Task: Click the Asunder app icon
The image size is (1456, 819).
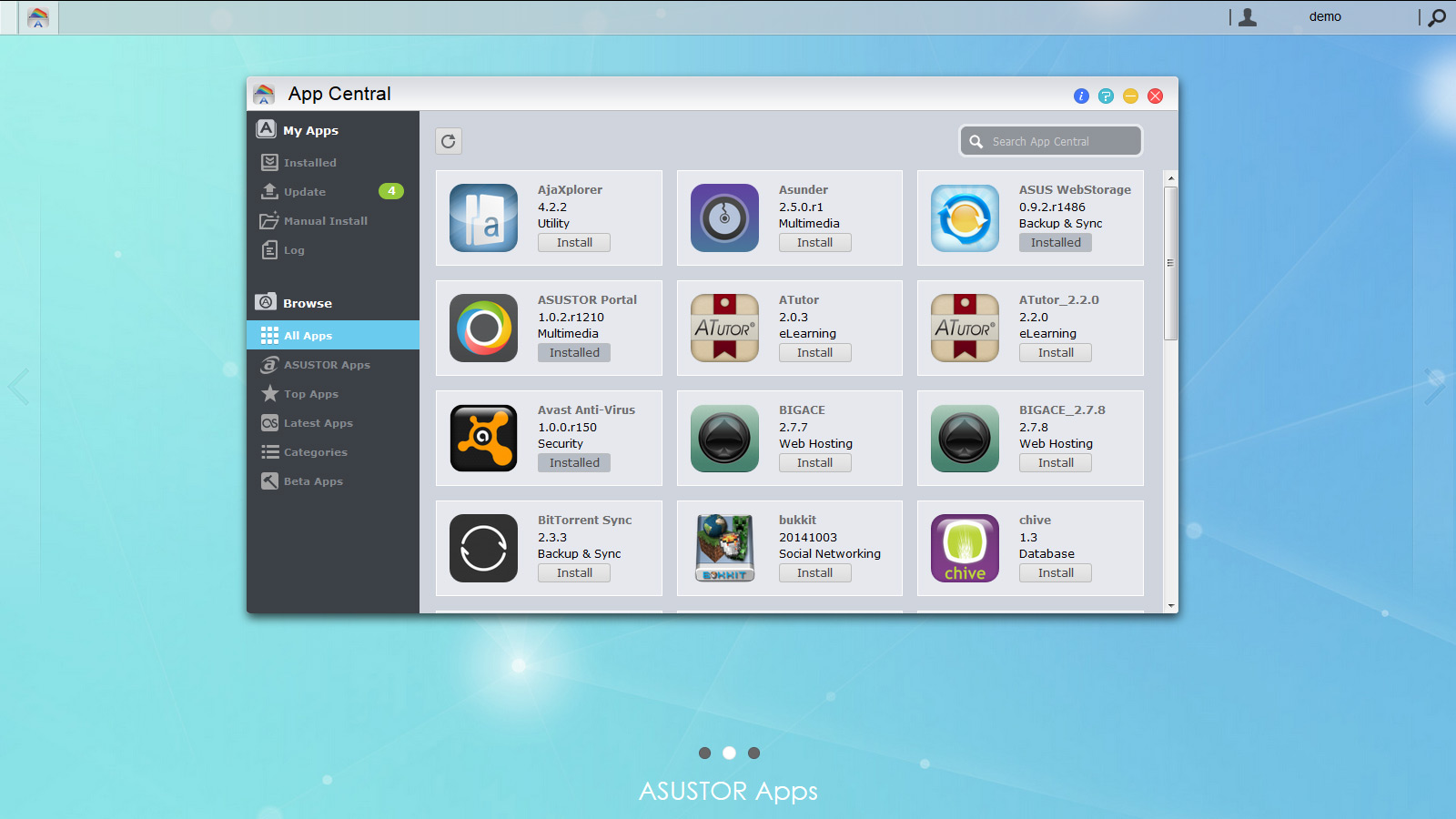Action: 724,218
